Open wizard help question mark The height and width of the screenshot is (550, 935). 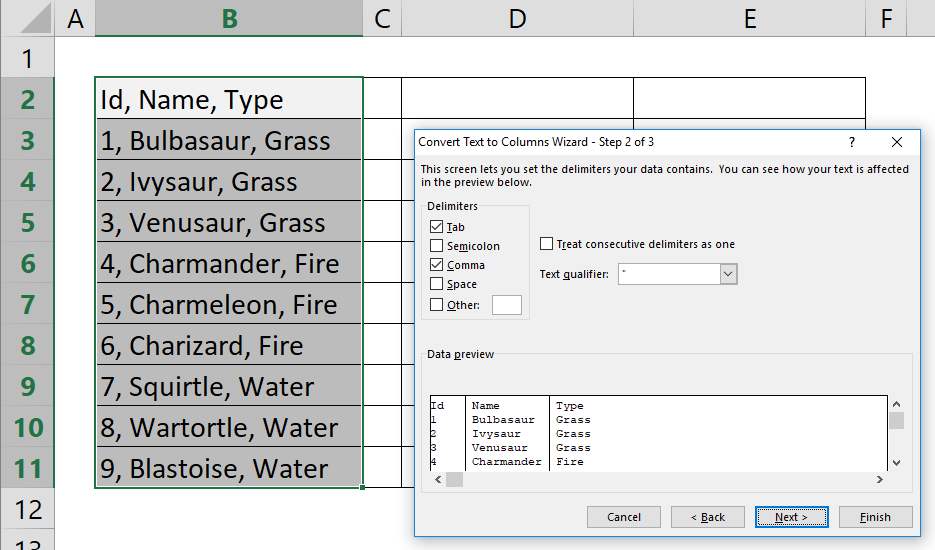tap(852, 142)
